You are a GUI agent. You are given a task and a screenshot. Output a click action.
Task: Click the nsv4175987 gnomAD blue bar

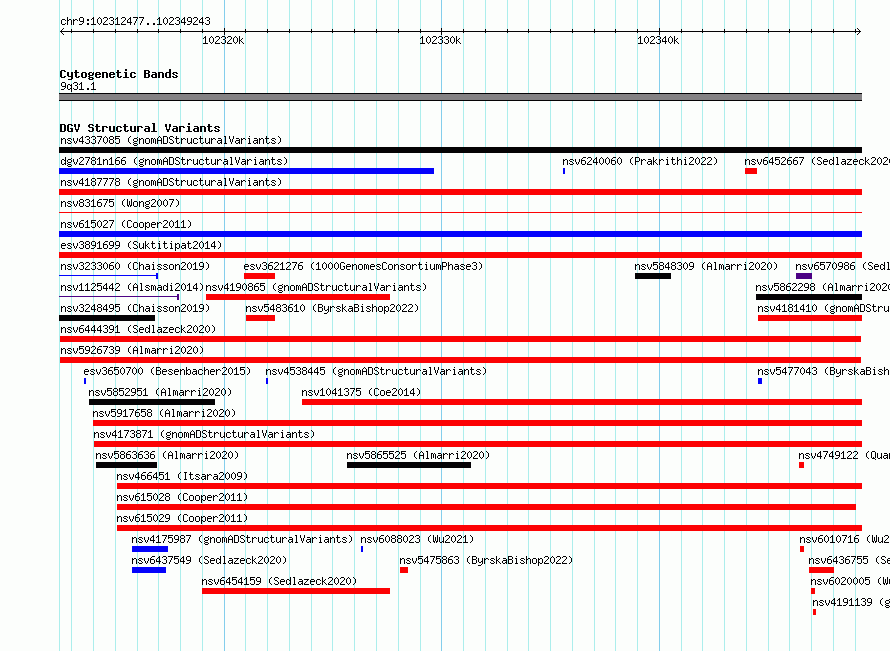150,549
